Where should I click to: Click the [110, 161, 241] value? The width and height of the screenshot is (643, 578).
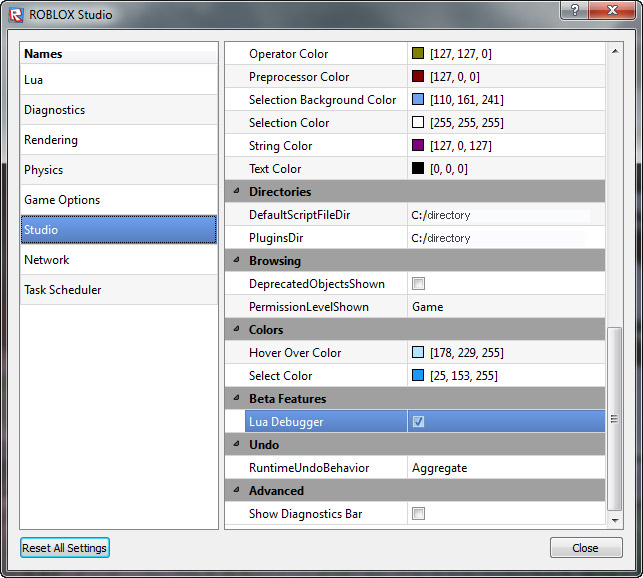point(467,100)
